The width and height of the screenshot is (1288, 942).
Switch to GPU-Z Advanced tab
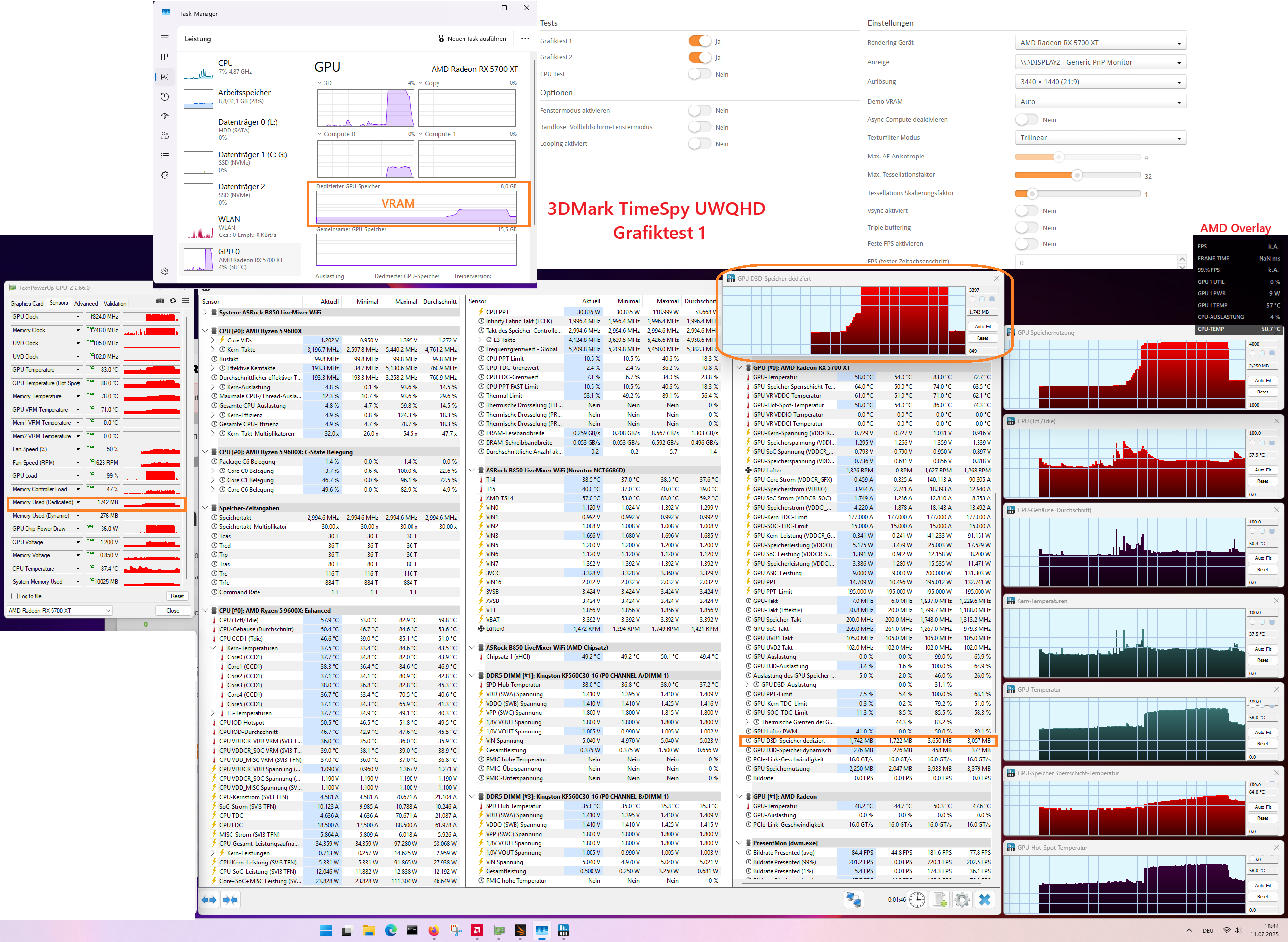pos(85,303)
